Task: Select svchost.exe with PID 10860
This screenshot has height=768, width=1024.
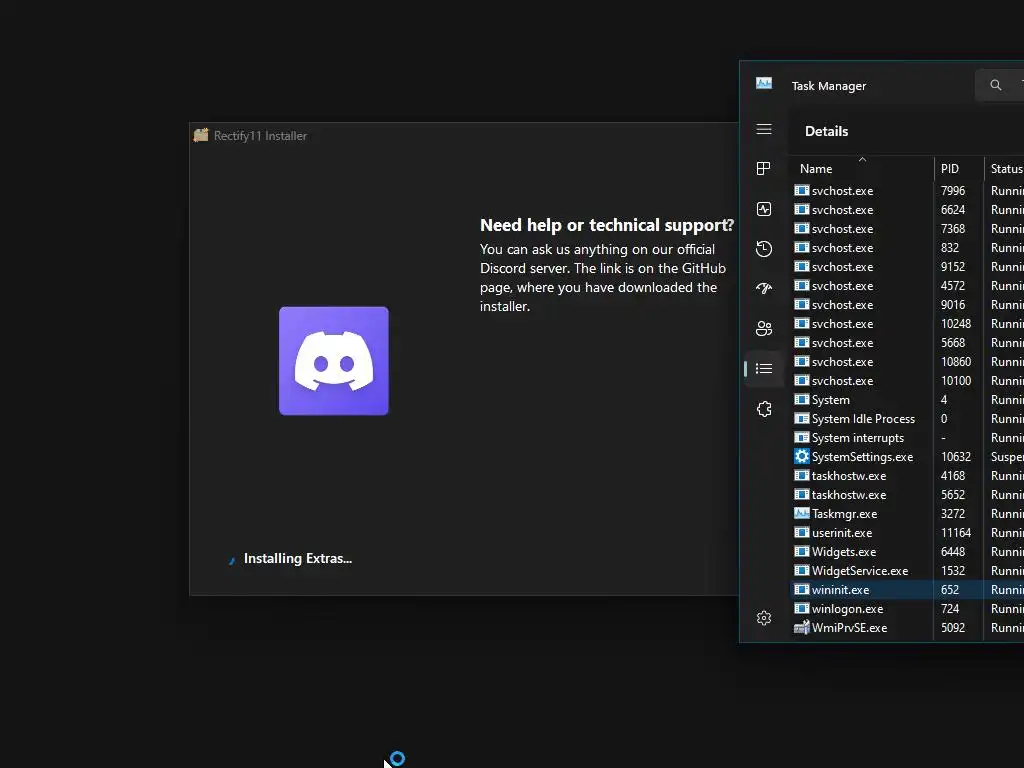Action: coord(842,361)
